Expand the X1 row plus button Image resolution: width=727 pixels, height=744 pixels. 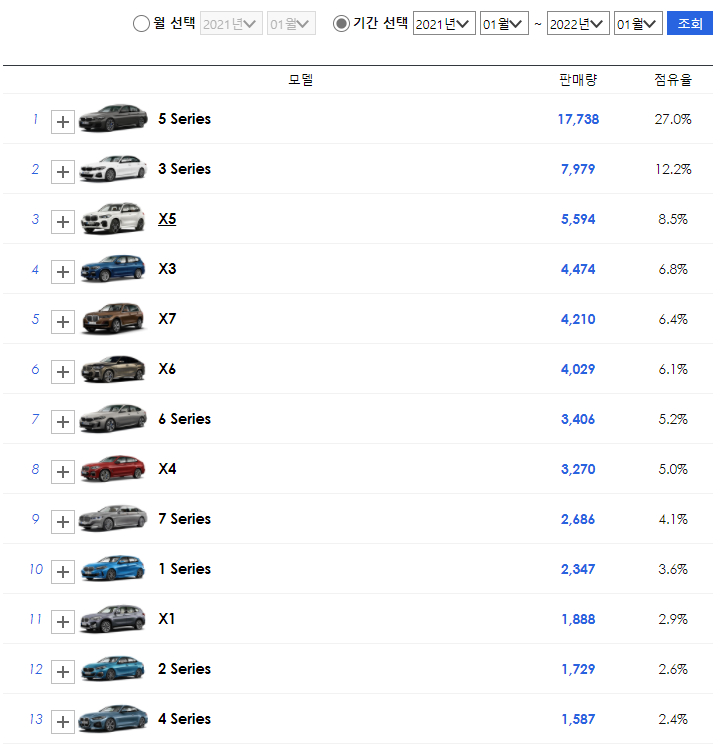click(x=63, y=622)
